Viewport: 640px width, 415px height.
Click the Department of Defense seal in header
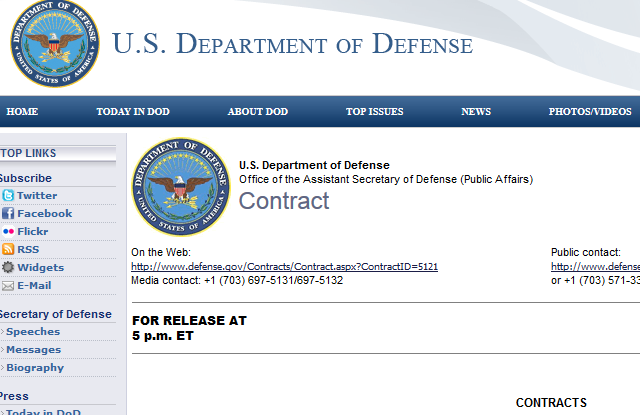(55, 43)
